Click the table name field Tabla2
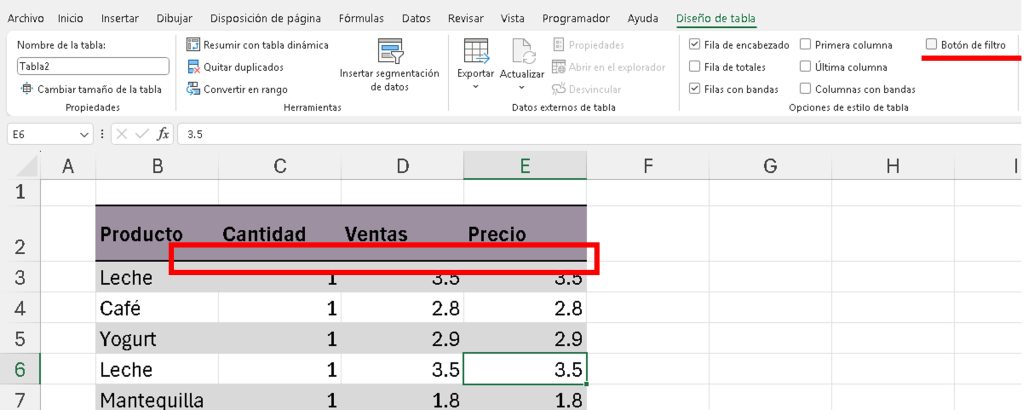 click(x=92, y=67)
